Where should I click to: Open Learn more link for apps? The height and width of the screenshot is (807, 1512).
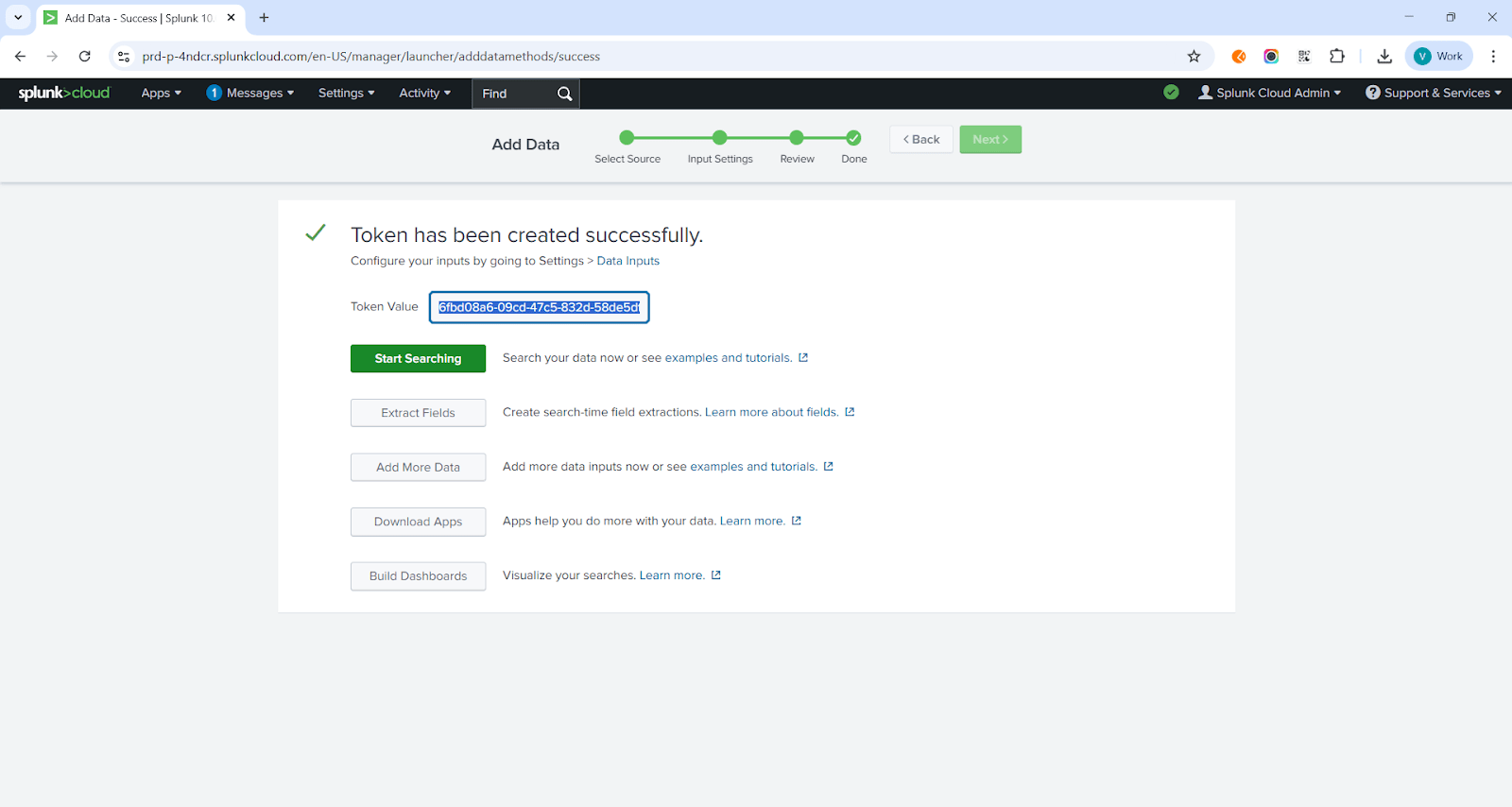(x=752, y=521)
